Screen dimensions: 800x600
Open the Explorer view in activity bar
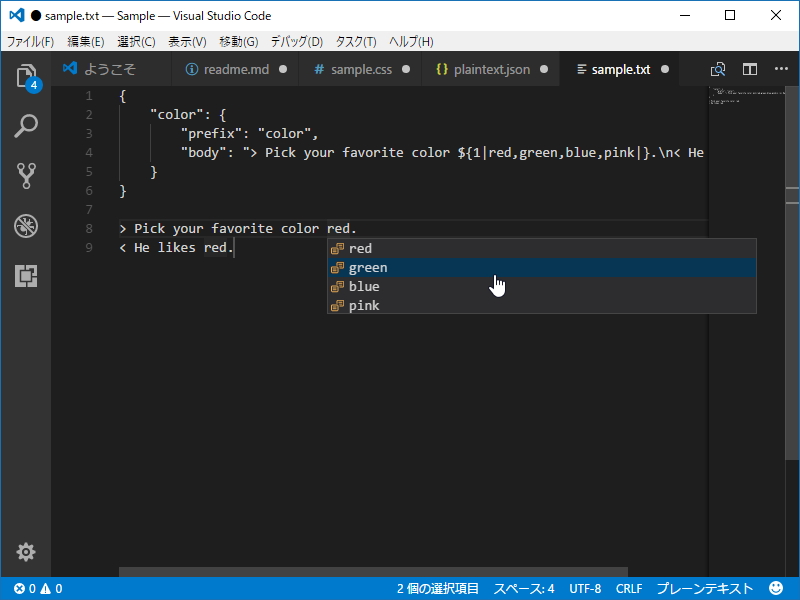[26, 77]
